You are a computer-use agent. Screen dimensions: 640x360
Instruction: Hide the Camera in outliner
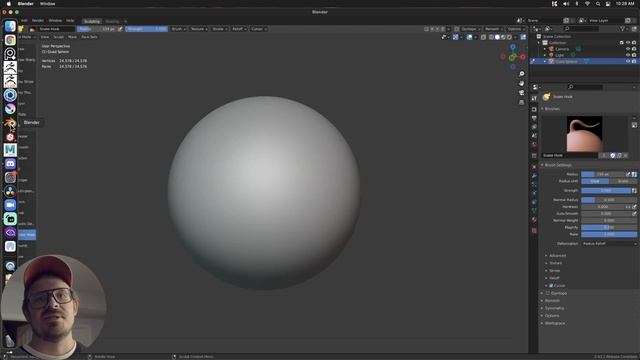[x=628, y=49]
